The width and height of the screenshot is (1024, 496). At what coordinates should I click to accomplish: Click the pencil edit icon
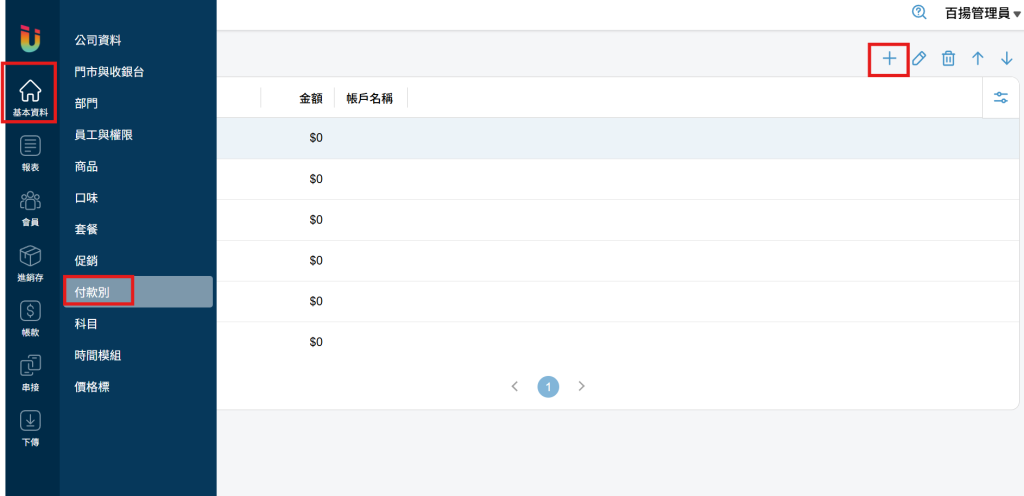[919, 59]
